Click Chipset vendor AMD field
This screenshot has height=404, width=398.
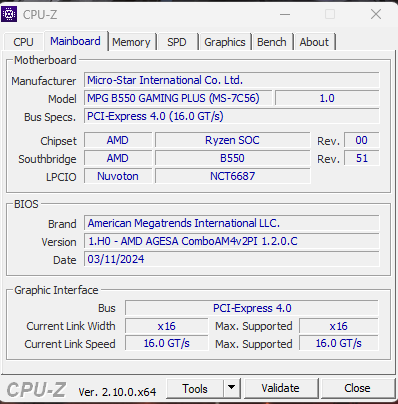(118, 140)
